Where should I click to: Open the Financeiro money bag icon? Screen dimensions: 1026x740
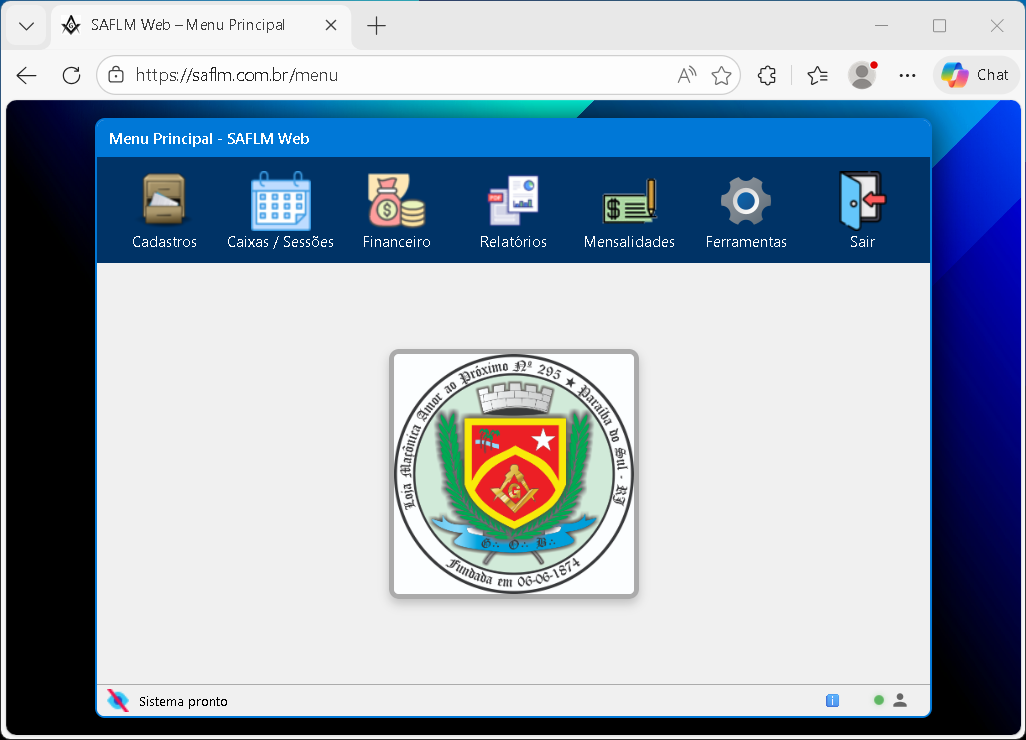[x=396, y=200]
